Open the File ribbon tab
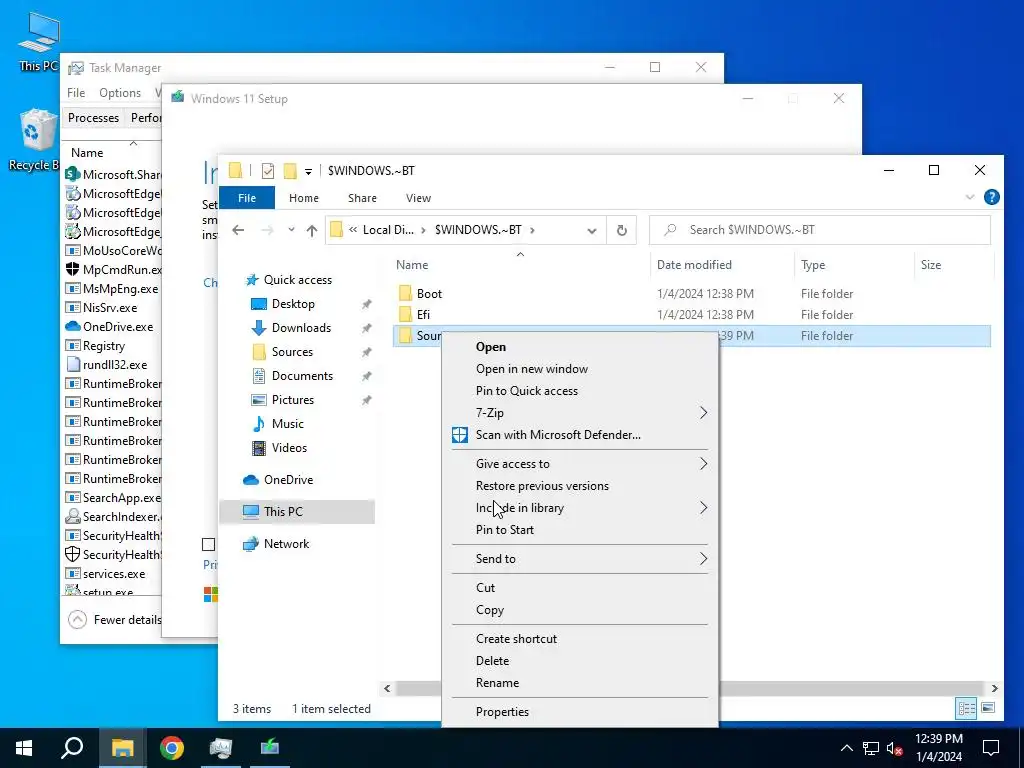 click(247, 198)
